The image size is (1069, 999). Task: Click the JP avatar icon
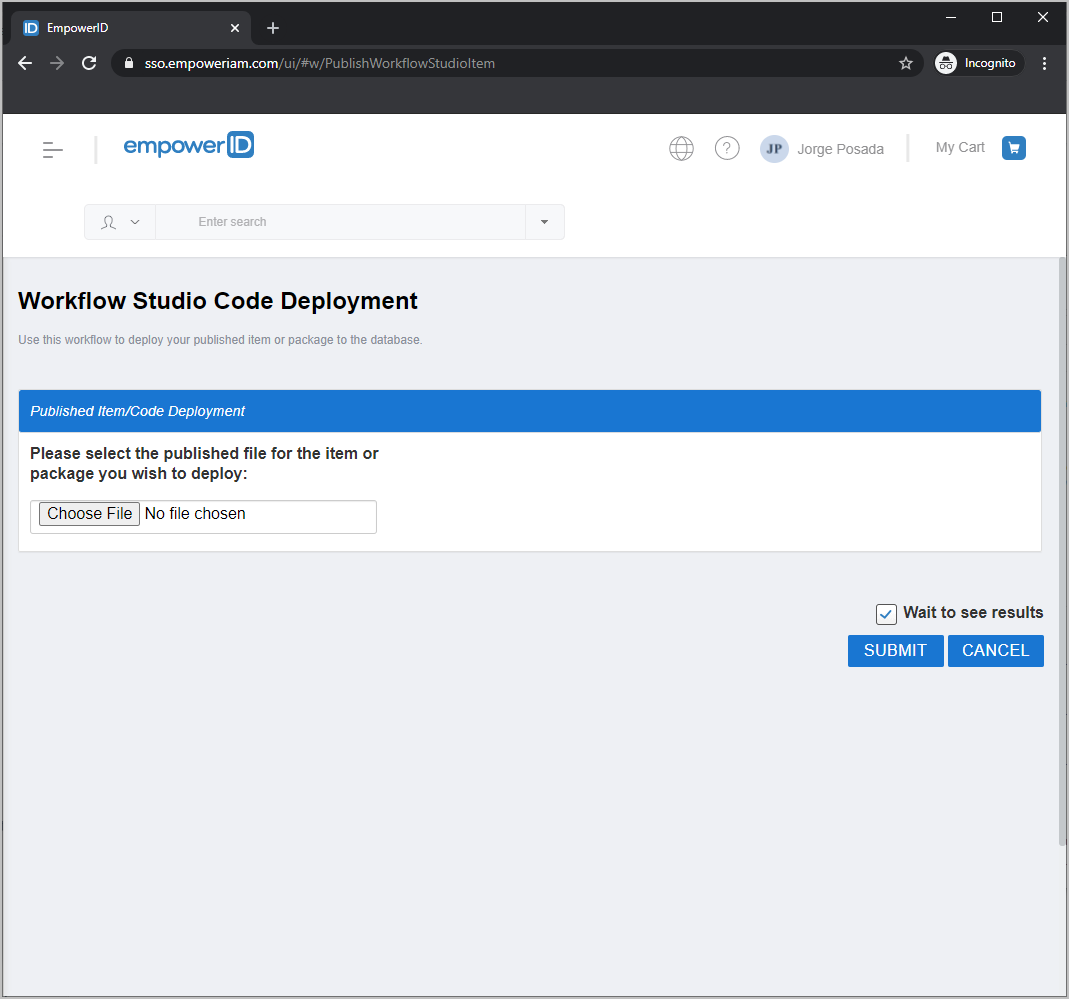(774, 148)
